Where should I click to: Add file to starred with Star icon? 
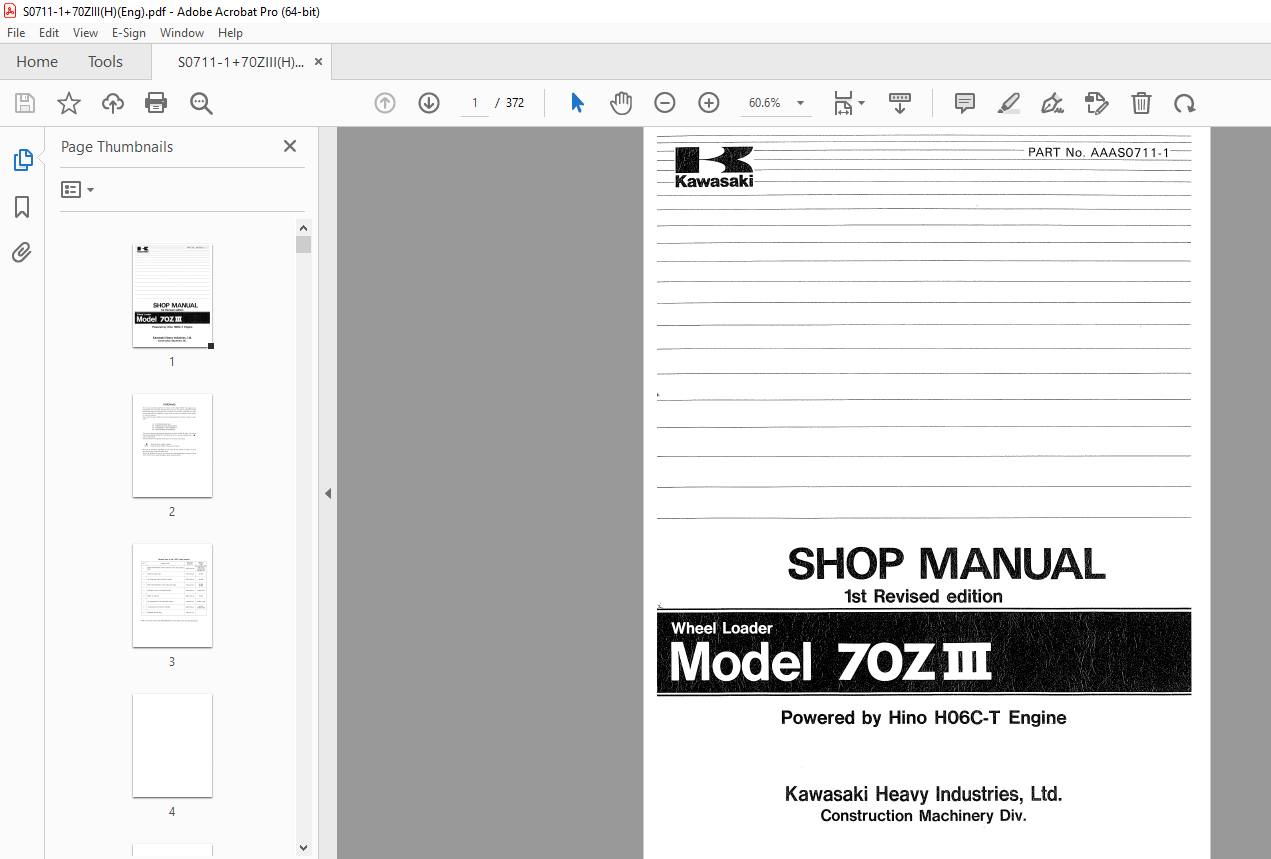68,103
